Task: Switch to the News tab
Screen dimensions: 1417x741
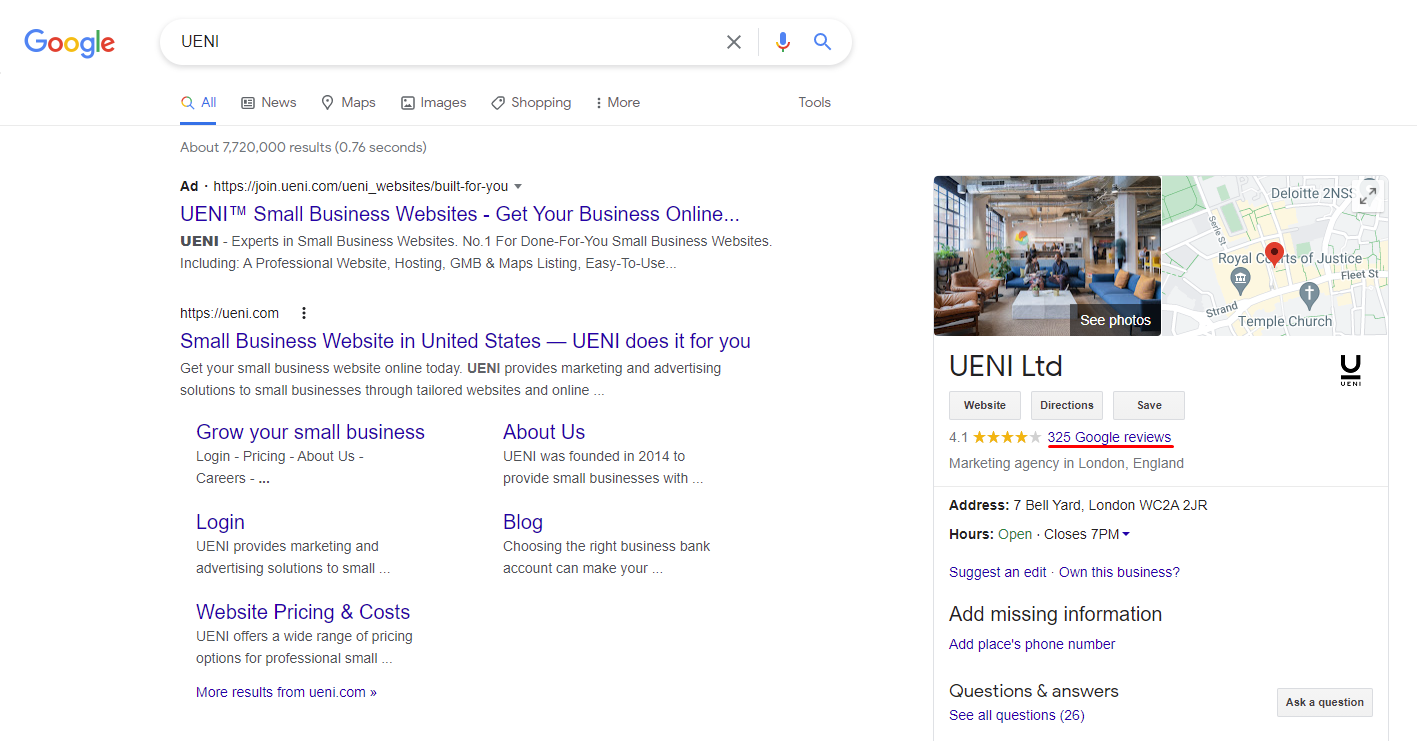Action: click(x=268, y=102)
